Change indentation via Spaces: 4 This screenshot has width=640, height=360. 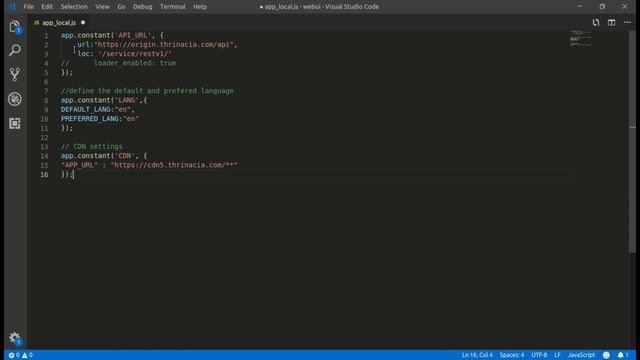tap(512, 355)
